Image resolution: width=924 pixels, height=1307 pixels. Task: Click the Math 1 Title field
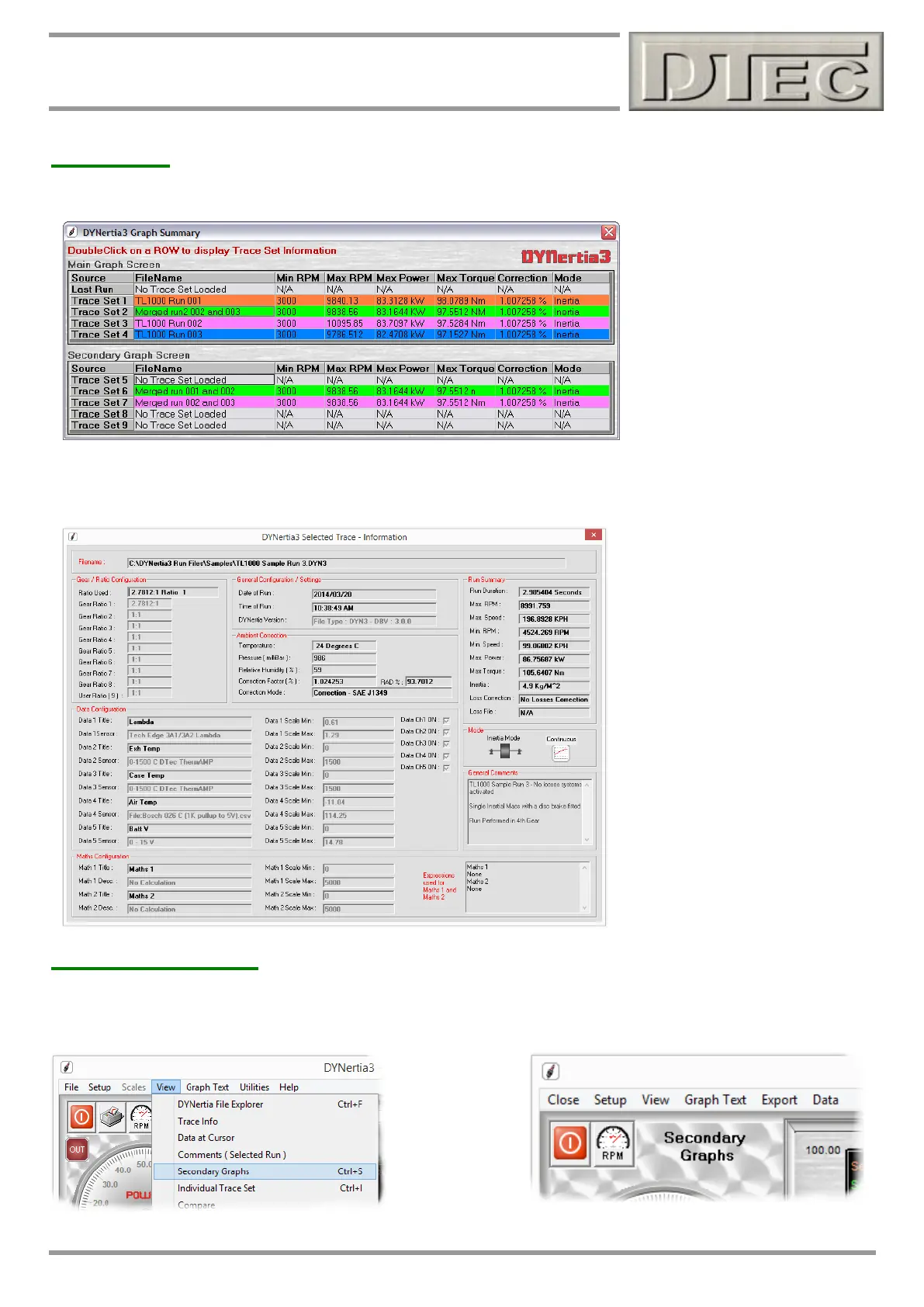189,869
